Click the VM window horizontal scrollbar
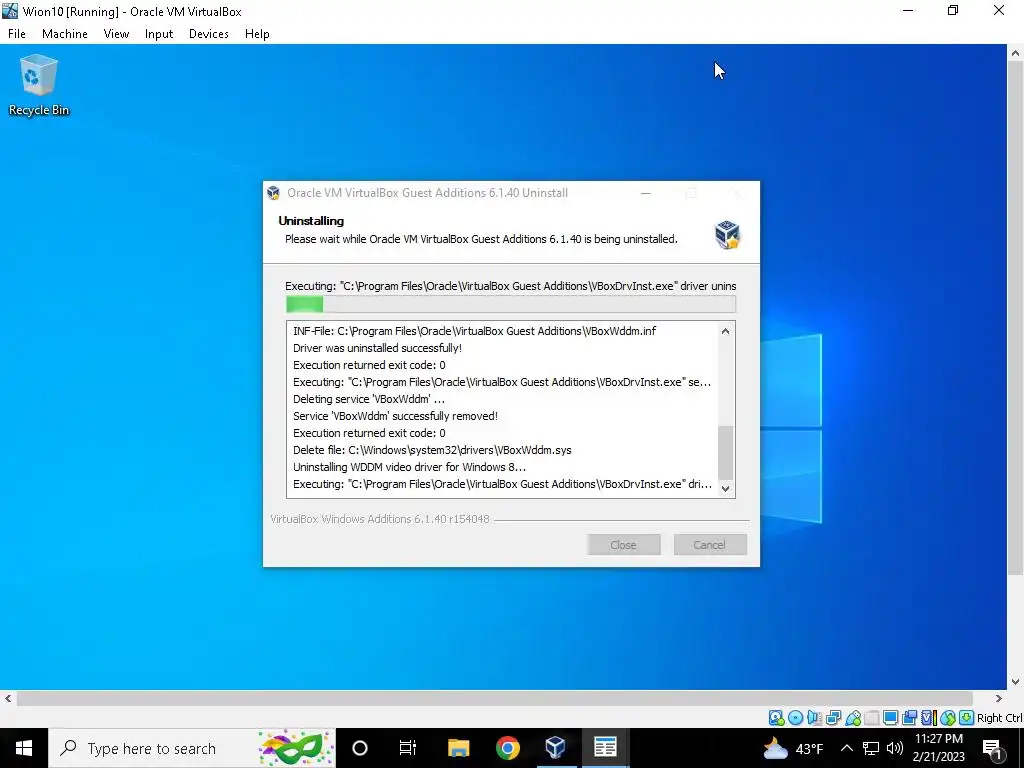Viewport: 1024px width, 768px height. tap(495, 698)
